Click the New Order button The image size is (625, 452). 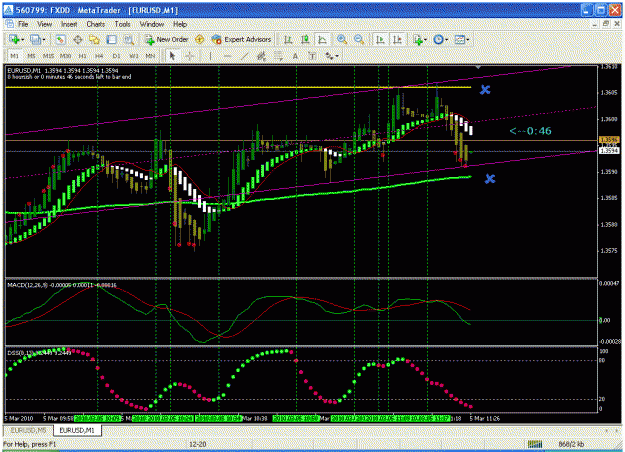tap(167, 39)
